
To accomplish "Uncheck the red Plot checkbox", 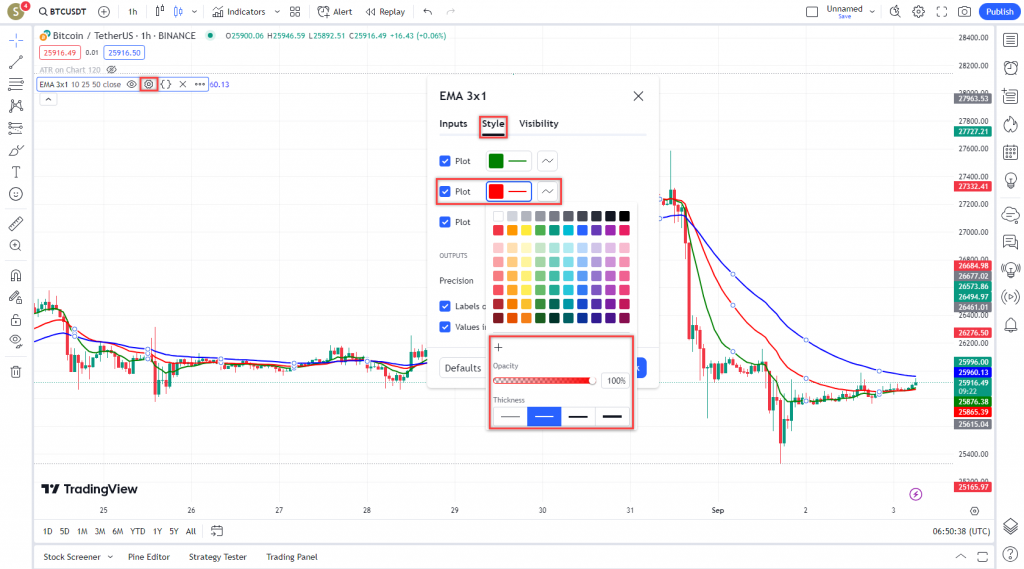I will pyautogui.click(x=445, y=191).
